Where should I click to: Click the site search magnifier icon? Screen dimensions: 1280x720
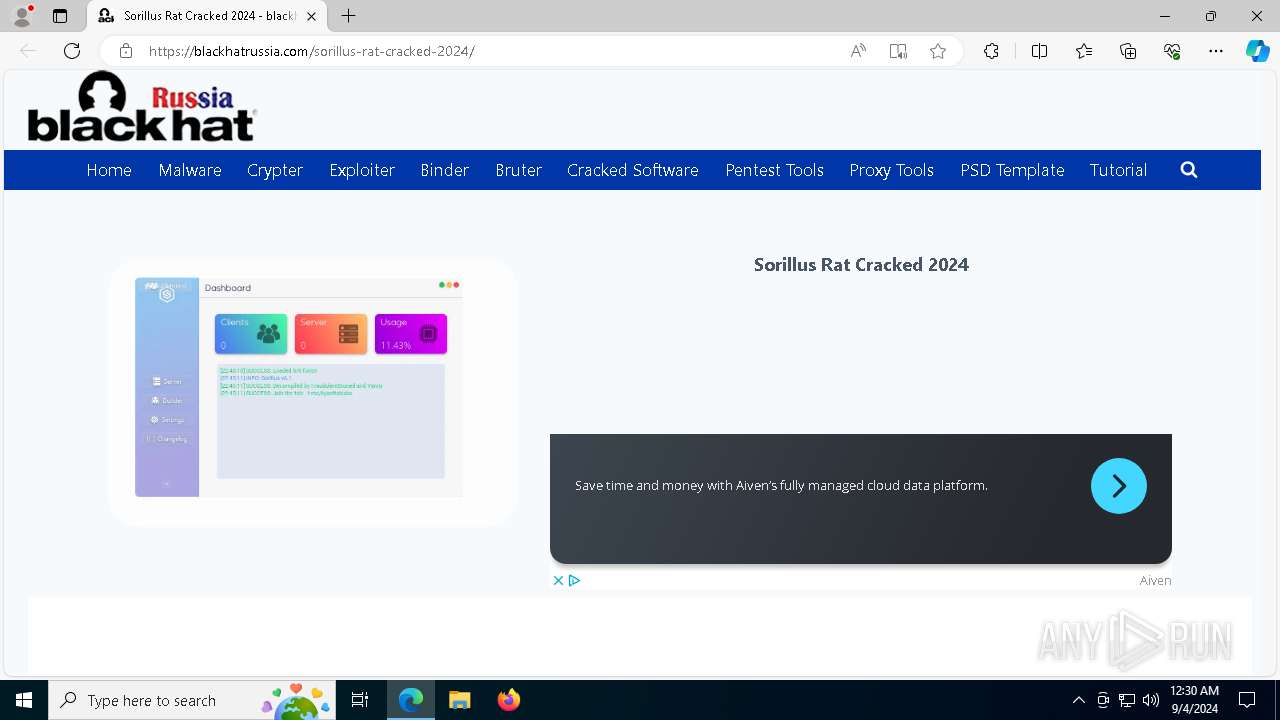(1189, 170)
